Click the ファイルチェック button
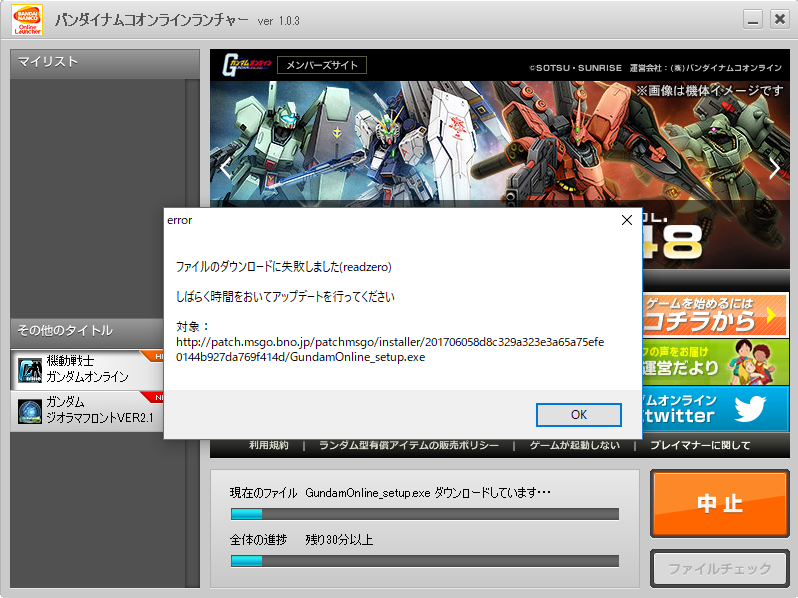This screenshot has width=798, height=598. click(719, 568)
